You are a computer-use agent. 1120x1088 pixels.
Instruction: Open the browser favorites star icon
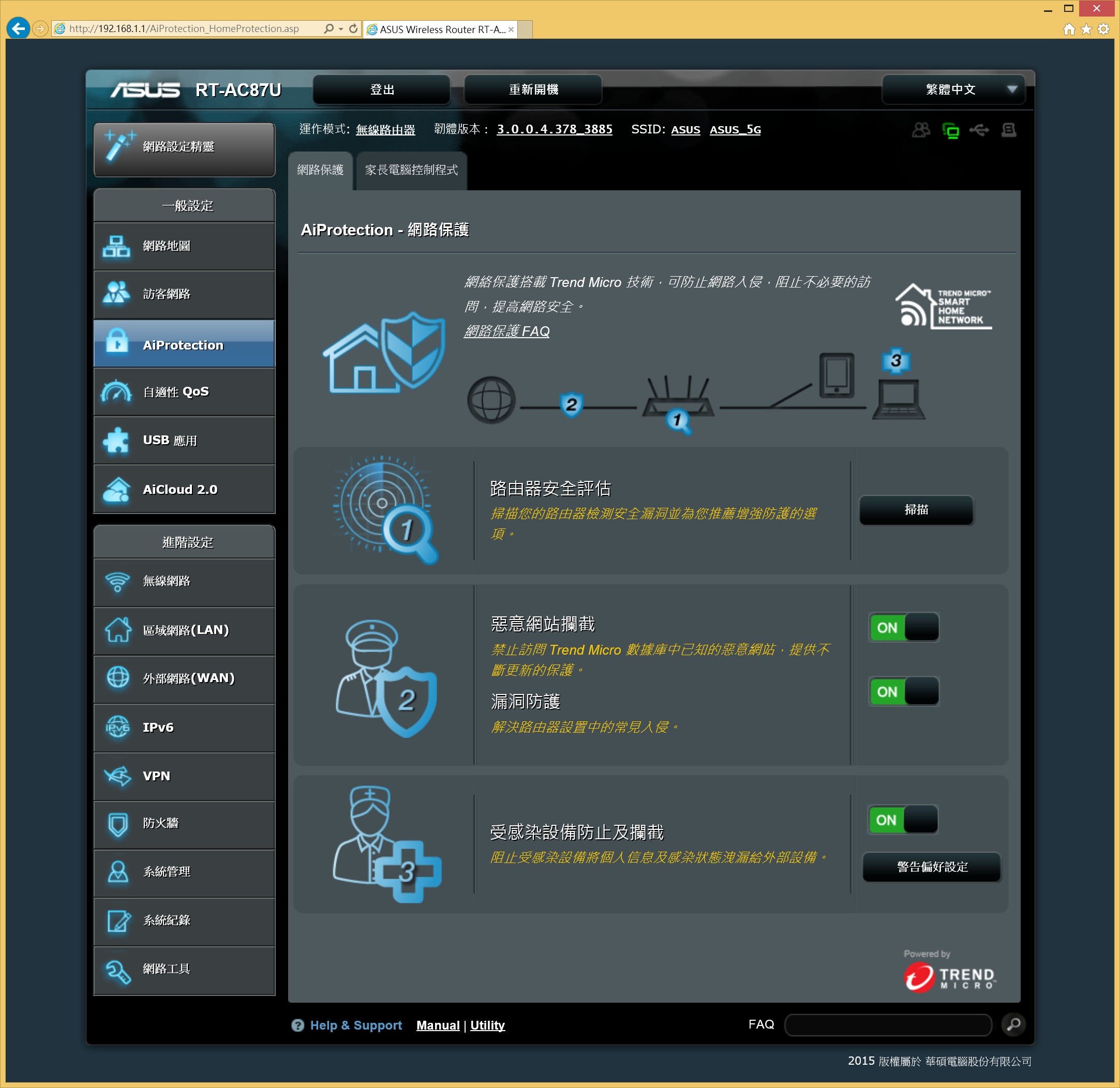tap(1086, 29)
